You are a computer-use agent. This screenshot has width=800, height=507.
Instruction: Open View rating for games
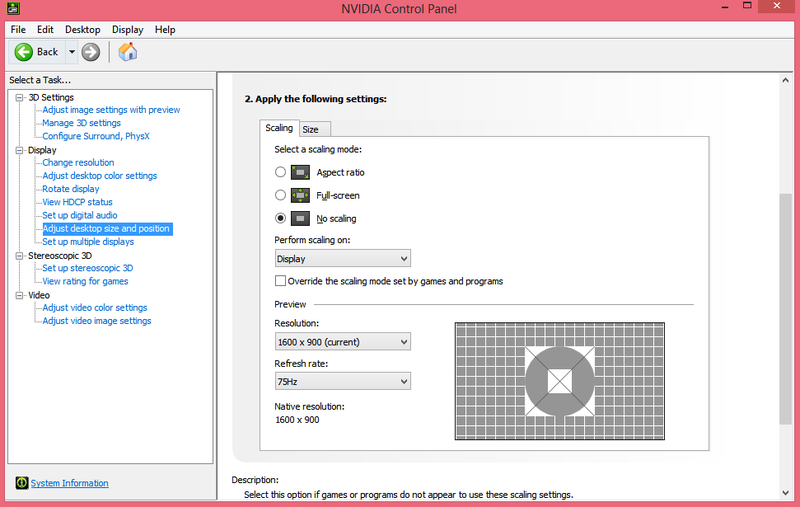point(85,281)
